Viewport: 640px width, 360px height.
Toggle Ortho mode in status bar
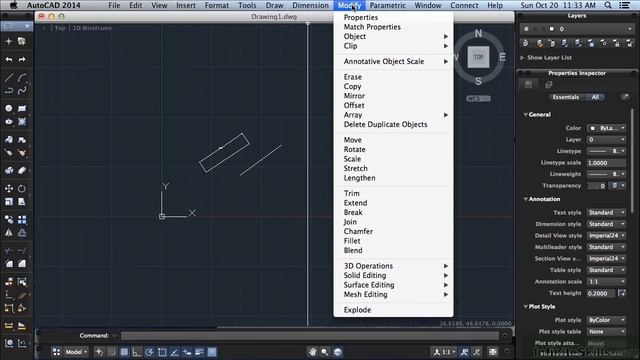point(137,352)
